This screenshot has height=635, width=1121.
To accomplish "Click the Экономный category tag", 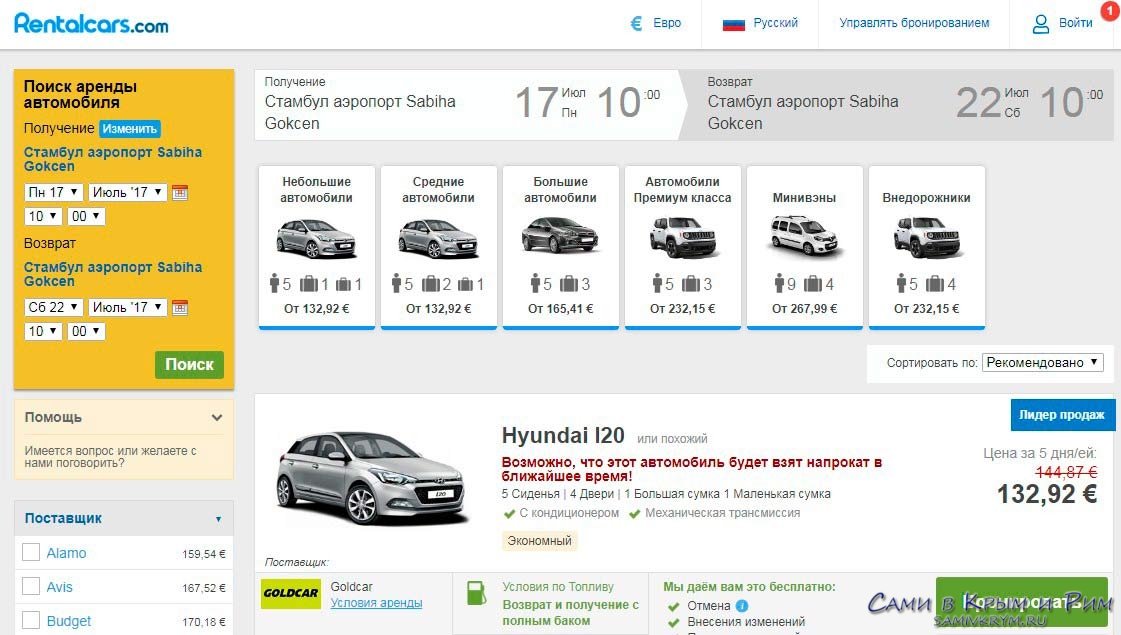I will (539, 541).
